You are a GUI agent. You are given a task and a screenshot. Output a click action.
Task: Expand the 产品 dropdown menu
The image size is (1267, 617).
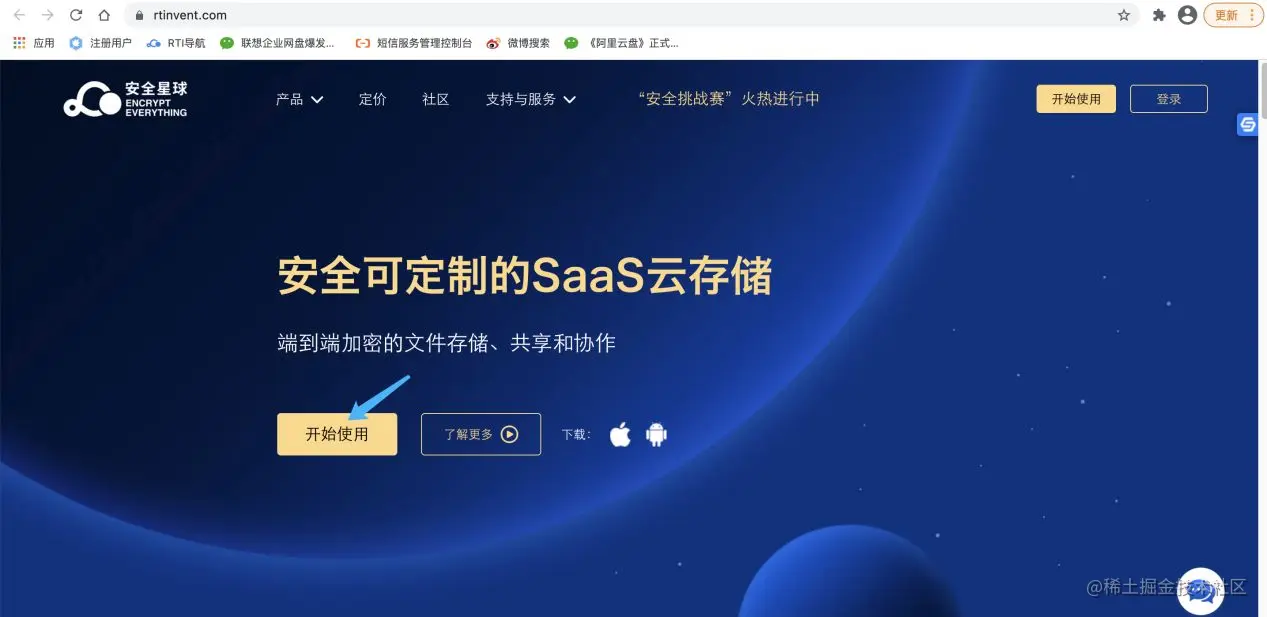(x=299, y=99)
